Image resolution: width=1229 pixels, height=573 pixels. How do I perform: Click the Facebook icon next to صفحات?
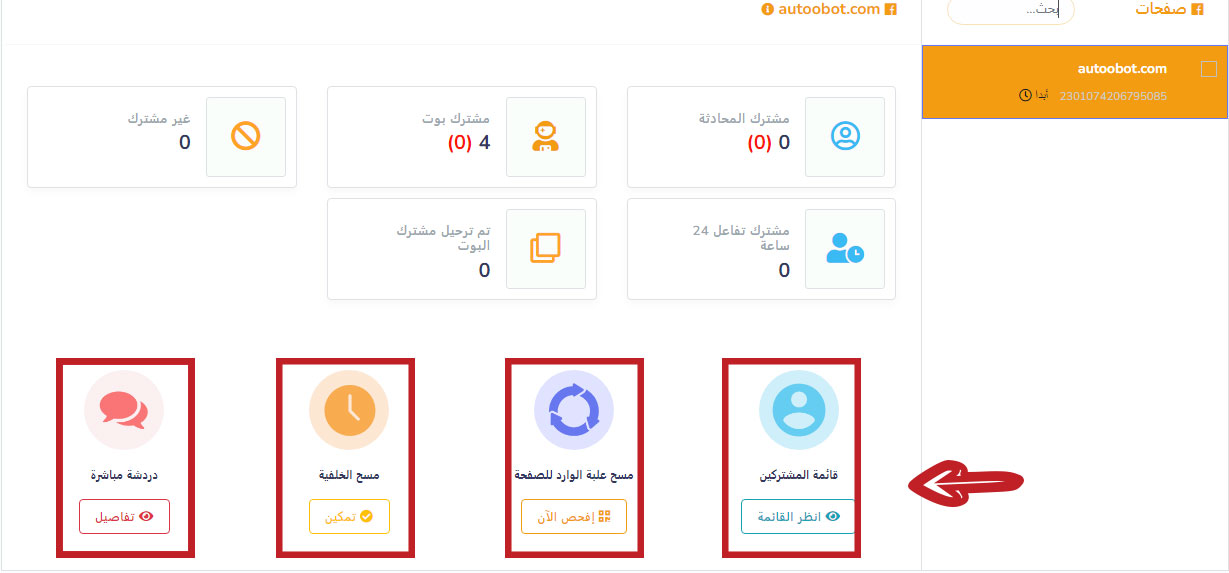click(x=1197, y=10)
